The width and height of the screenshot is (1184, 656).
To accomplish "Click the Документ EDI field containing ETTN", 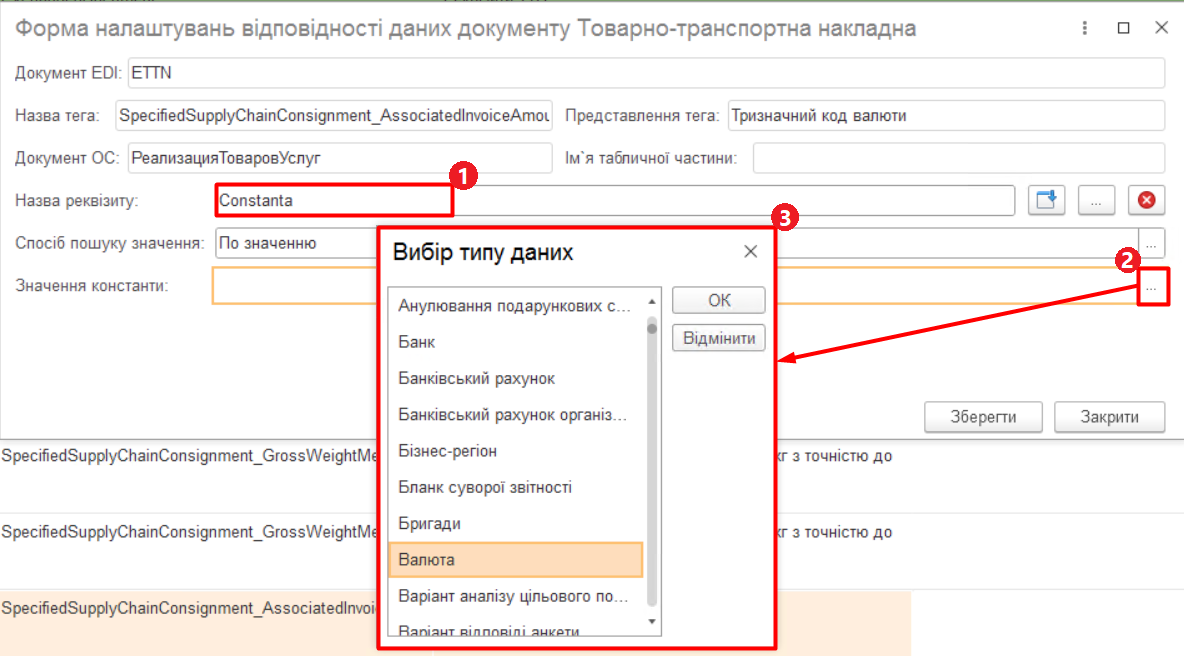I will tap(645, 73).
